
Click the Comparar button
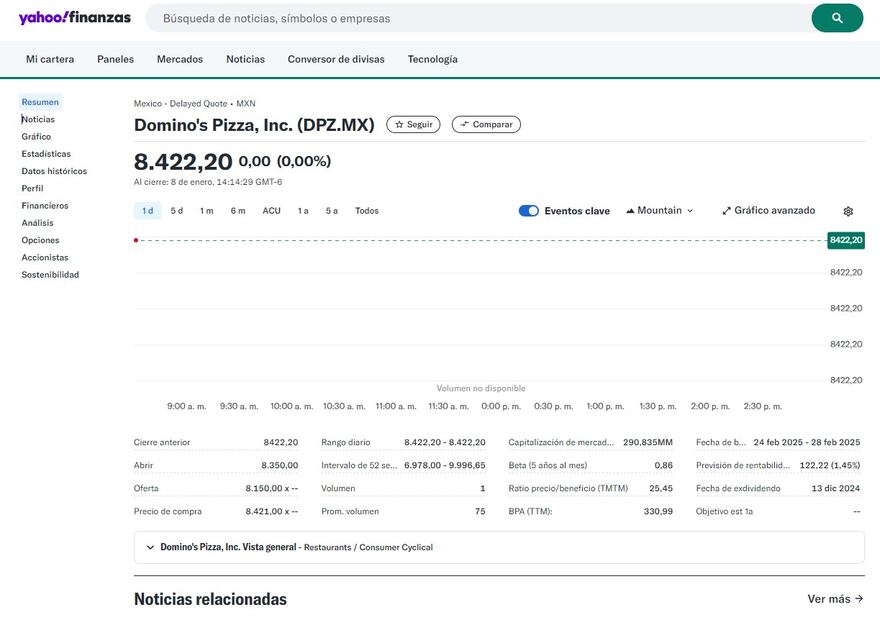pyautogui.click(x=486, y=125)
